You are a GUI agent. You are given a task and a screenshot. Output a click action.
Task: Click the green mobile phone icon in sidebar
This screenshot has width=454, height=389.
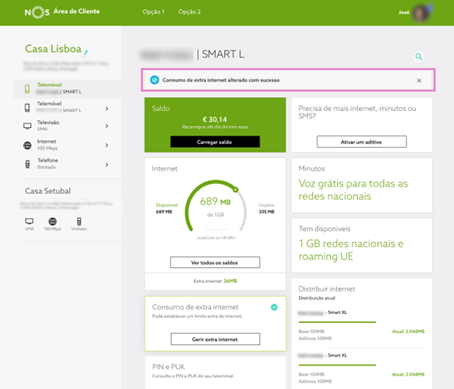27,89
